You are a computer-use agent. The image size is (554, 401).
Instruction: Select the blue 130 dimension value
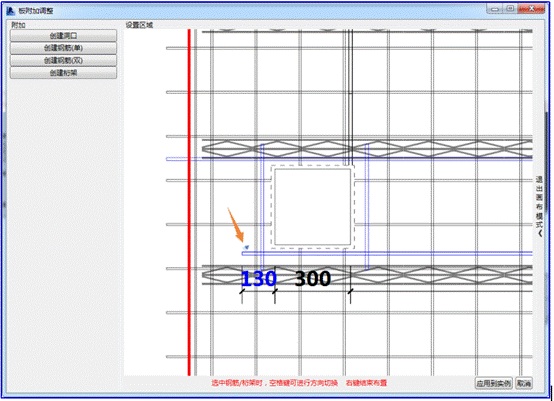tap(259, 278)
